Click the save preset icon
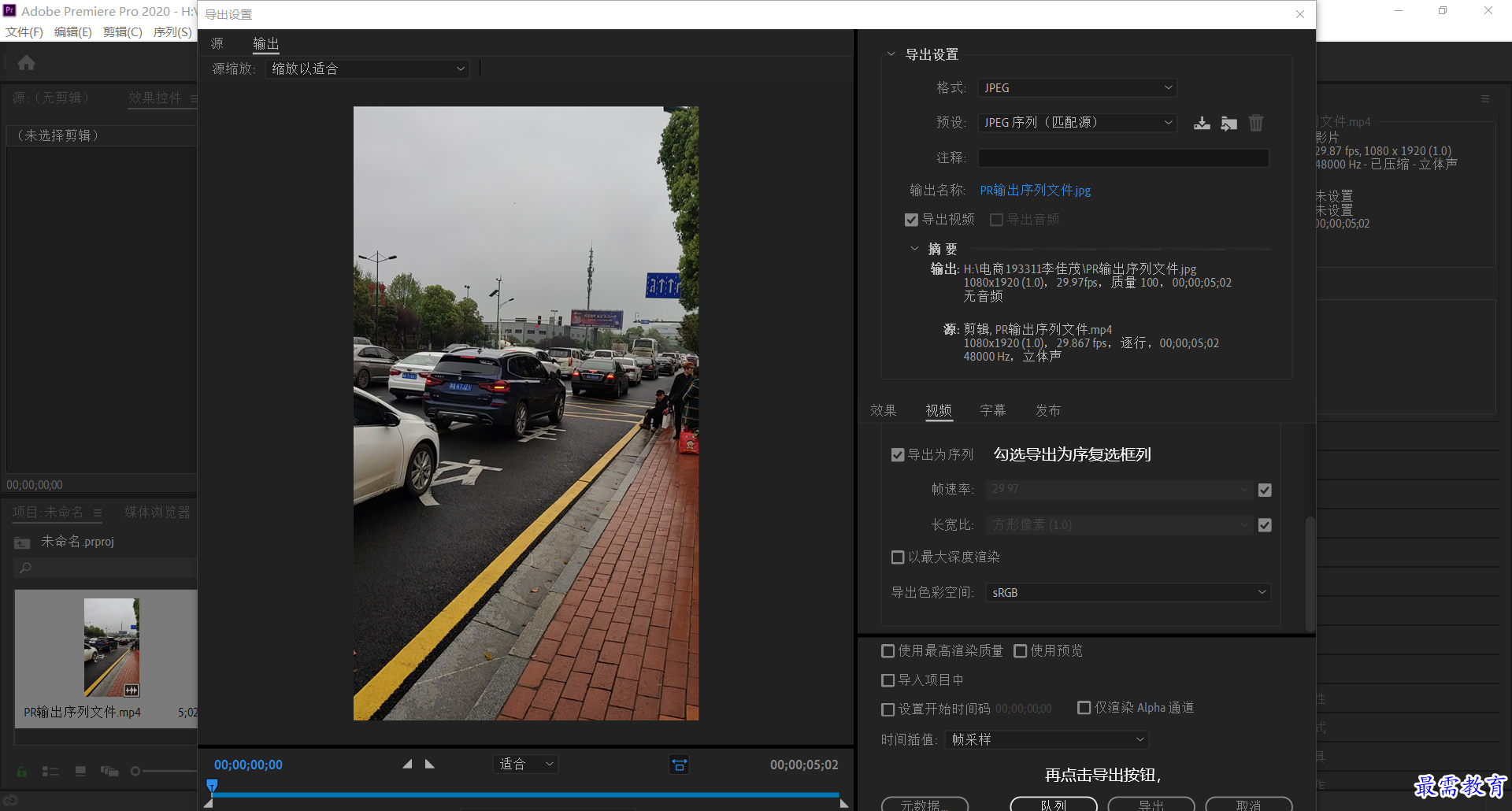 pos(1202,123)
